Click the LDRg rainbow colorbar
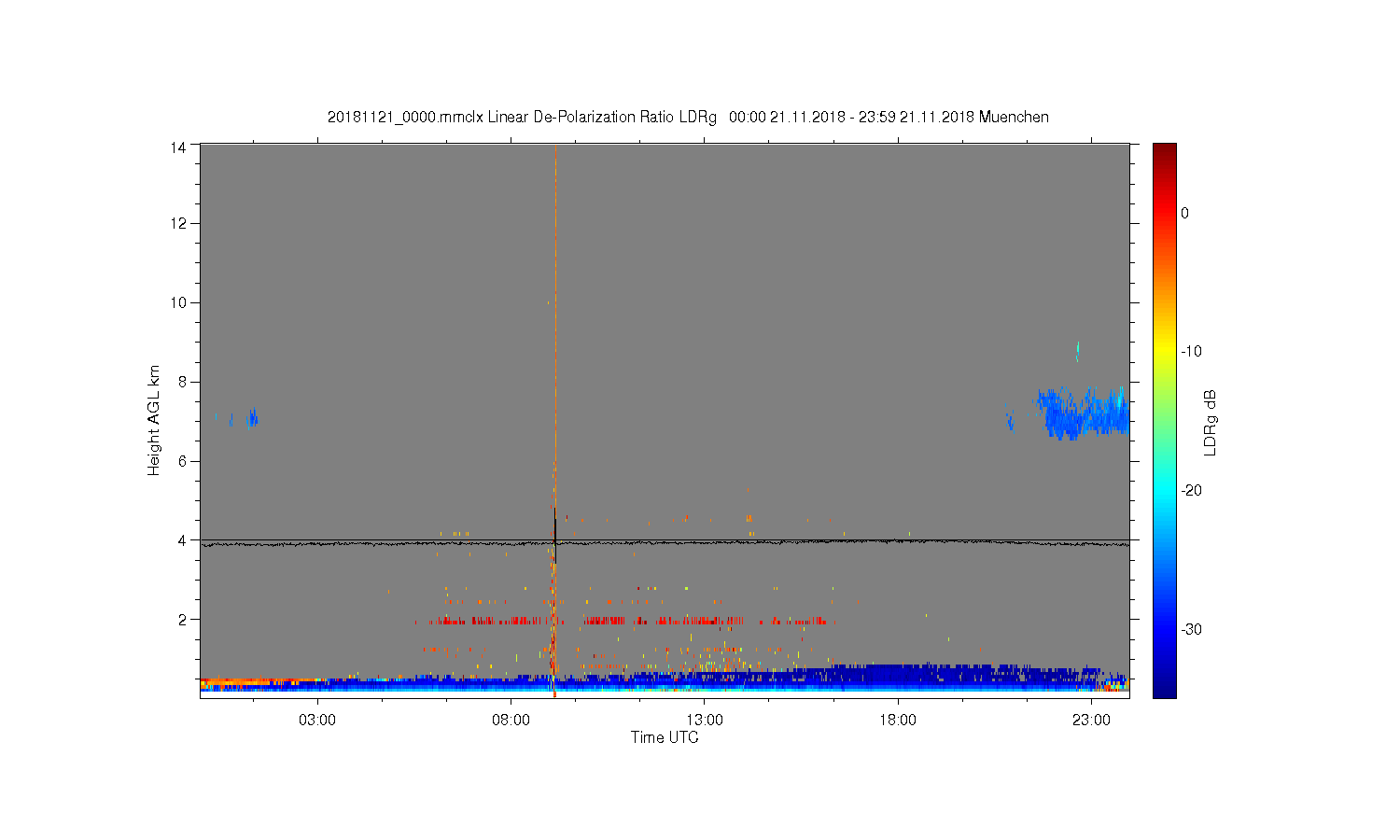Screen dimensions: 1400x840 (1164, 421)
